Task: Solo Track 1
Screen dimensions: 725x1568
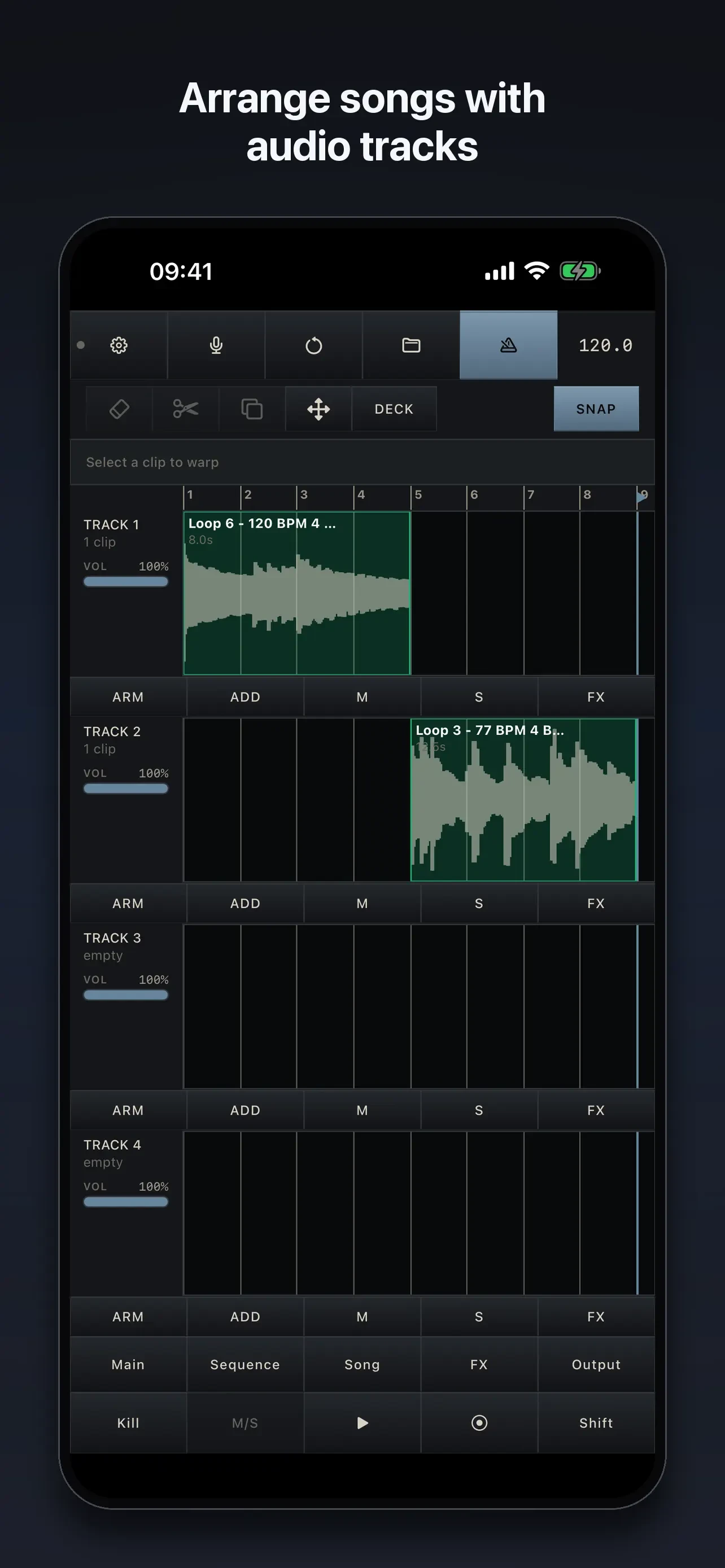Action: (x=479, y=697)
